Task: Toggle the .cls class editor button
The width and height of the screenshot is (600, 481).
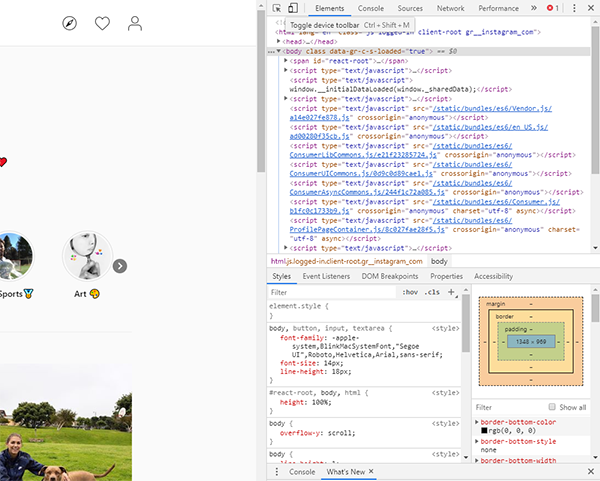Action: [x=432, y=292]
